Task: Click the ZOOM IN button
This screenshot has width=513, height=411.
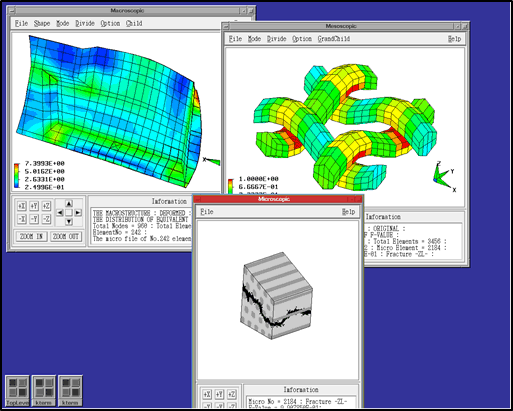Action: click(x=31, y=236)
